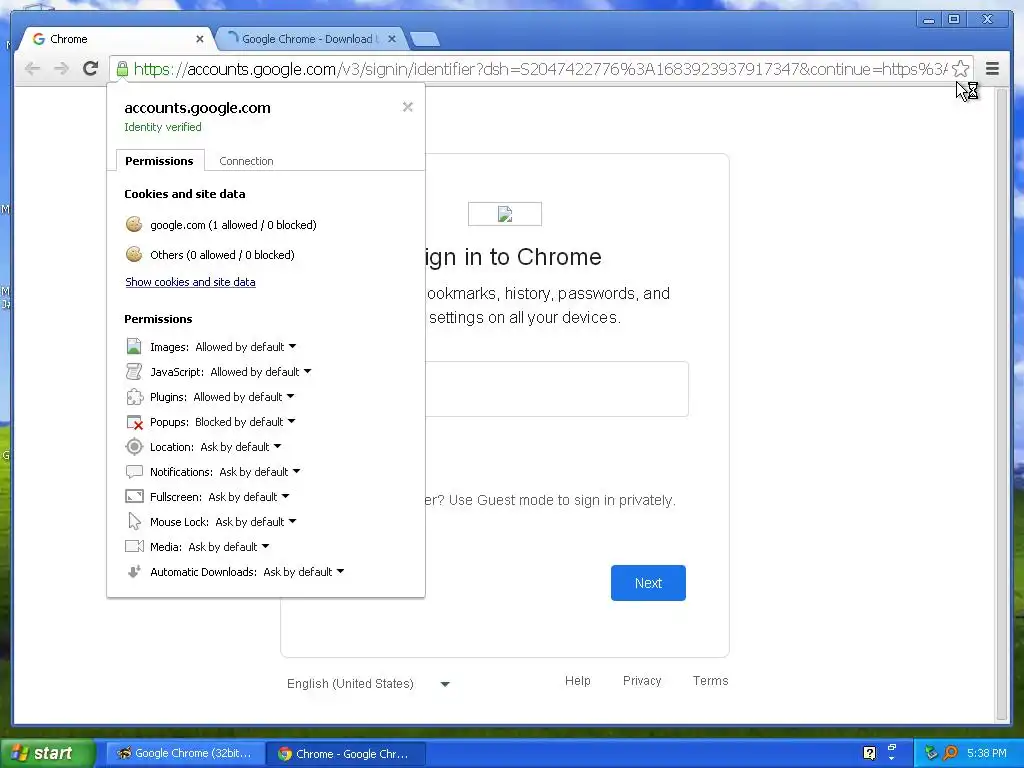Click the Notifications speech bubble icon

tap(134, 472)
